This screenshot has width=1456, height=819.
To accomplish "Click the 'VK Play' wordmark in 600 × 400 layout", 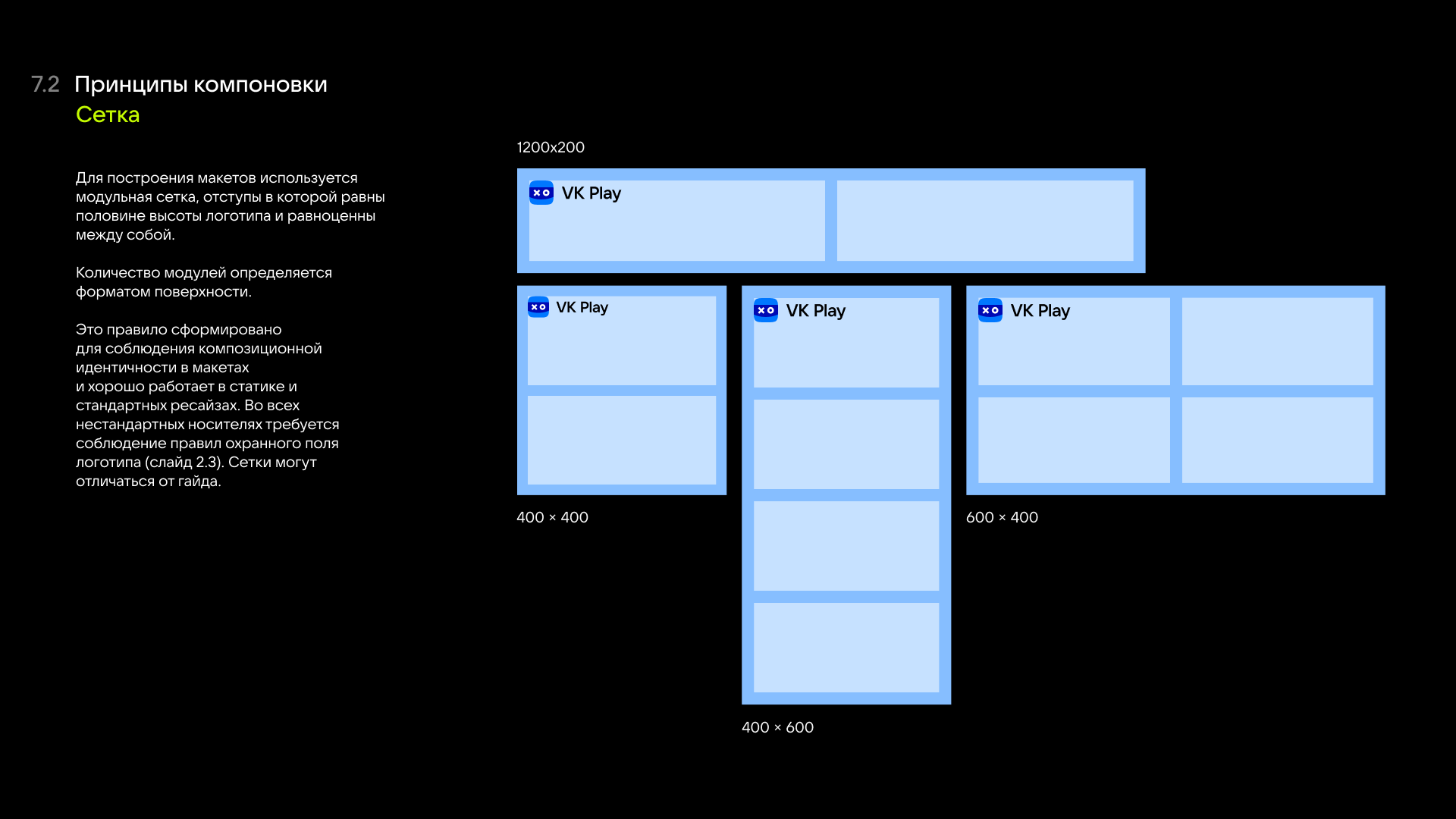I will (x=1040, y=311).
